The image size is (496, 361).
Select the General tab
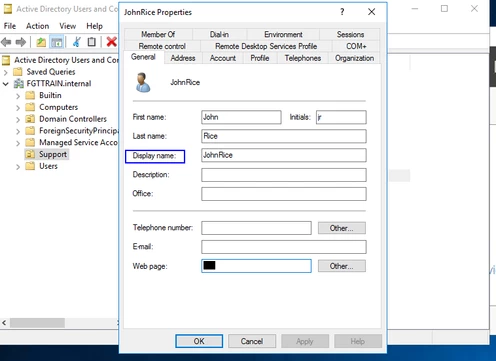(143, 57)
